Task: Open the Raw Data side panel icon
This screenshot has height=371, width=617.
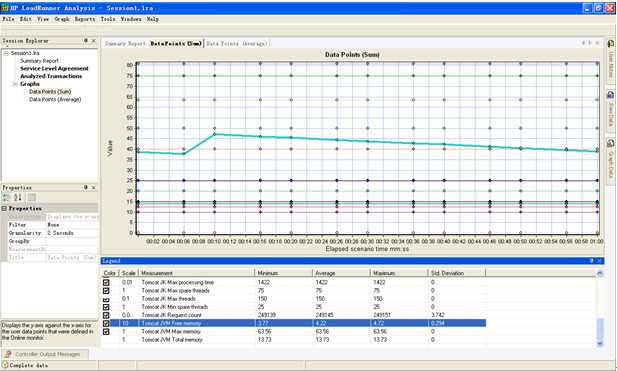Action: 611,95
